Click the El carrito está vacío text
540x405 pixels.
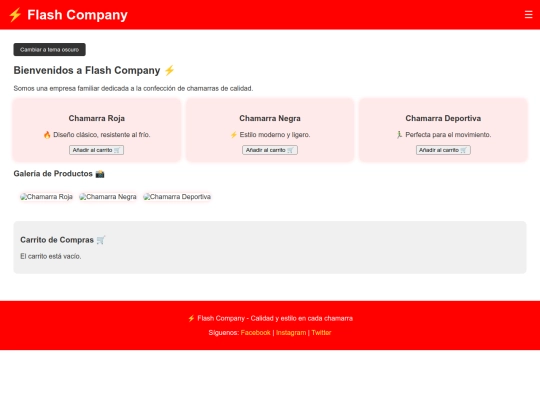point(51,256)
